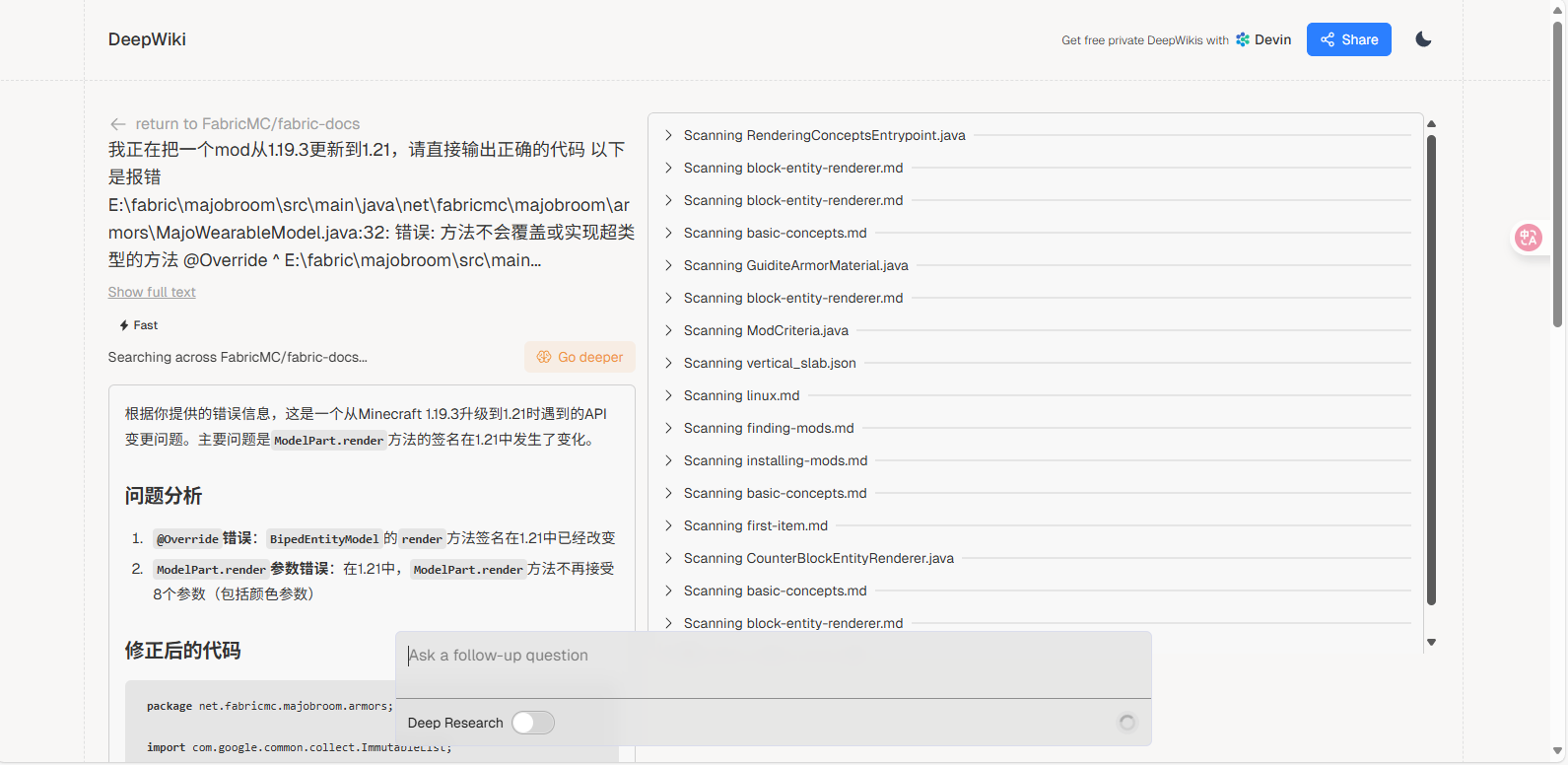Click the Fast lightning mode badge
1568x765 pixels.
pos(138,325)
